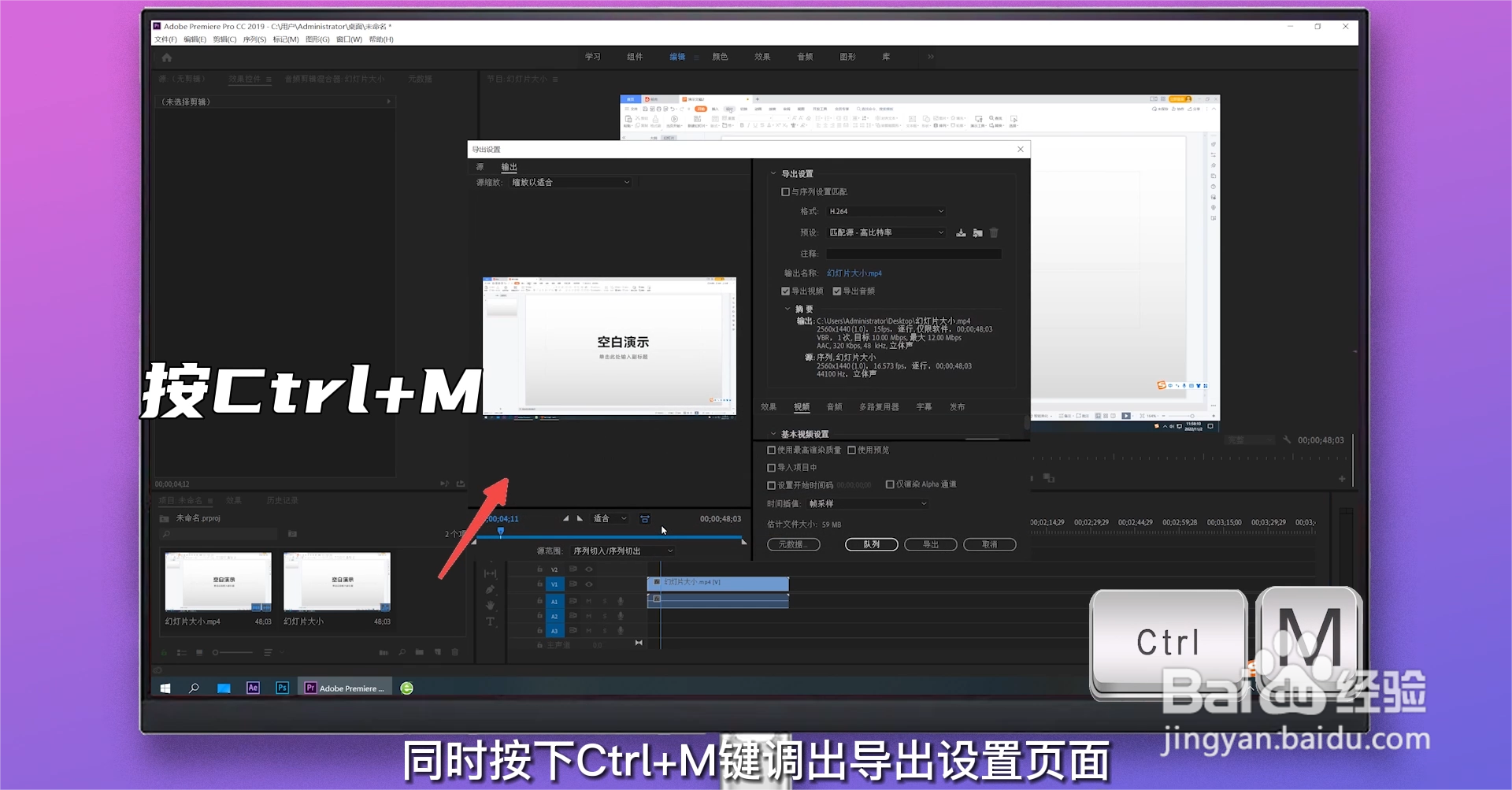Click the import preset folder icon
Viewport: 1512px width, 790px height.
click(977, 233)
